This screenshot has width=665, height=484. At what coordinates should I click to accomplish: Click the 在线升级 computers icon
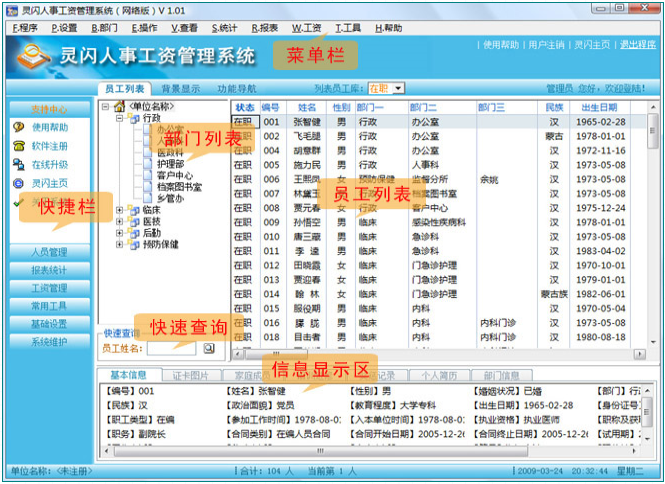(x=18, y=165)
